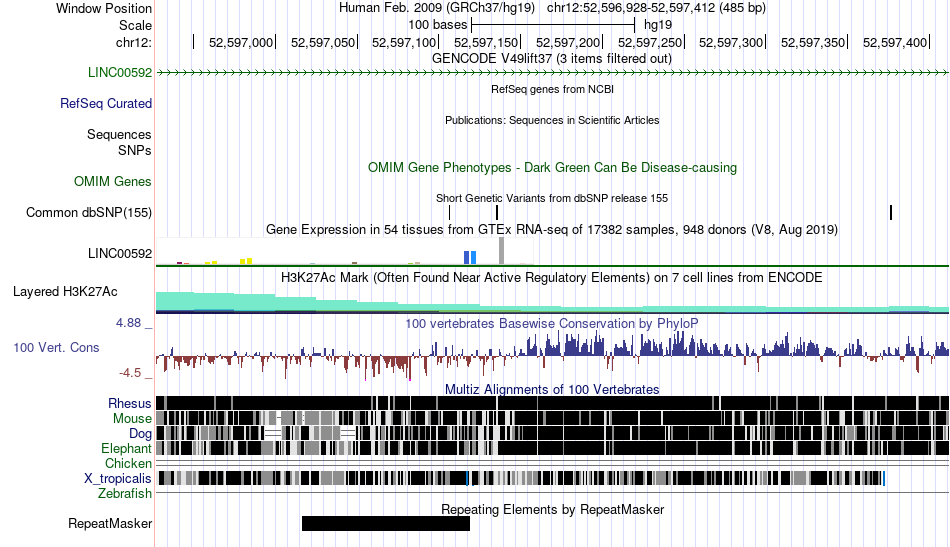Click the RefSeq genes from NCBI title
950x547 pixels.
(x=552, y=89)
